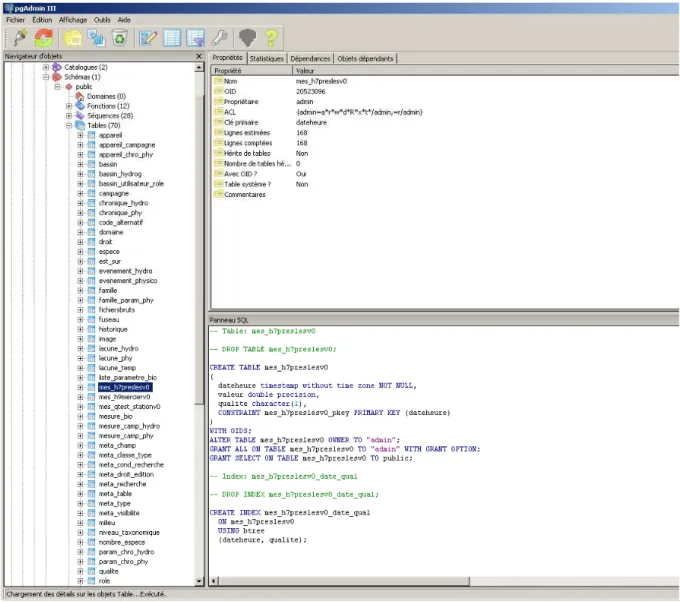Click the Catalogues (2) node icon
This screenshot has width=680, height=603.
[x=57, y=67]
